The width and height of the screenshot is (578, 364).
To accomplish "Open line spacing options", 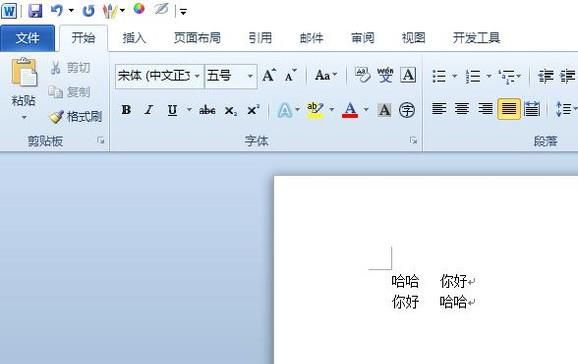I will pos(566,109).
